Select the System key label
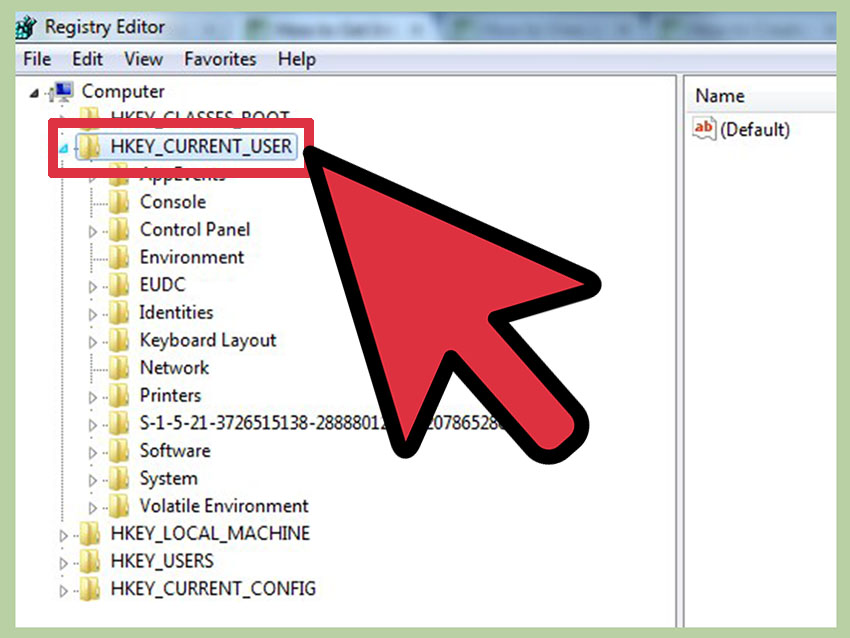Viewport: 850px width, 638px height. (x=169, y=479)
